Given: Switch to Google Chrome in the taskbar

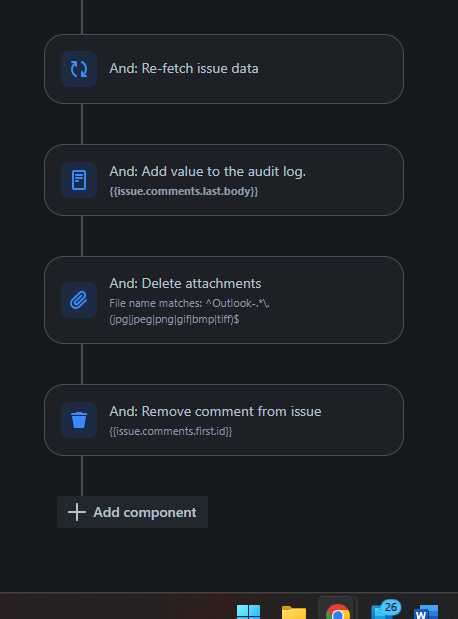Looking at the screenshot, I should point(338,611).
